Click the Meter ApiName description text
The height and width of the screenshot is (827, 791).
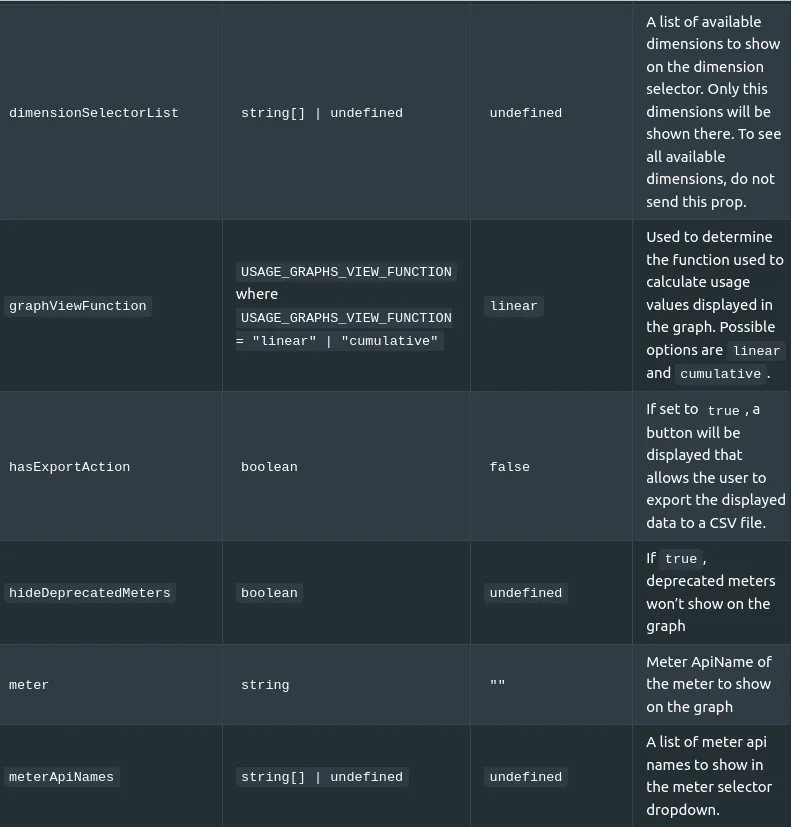708,684
